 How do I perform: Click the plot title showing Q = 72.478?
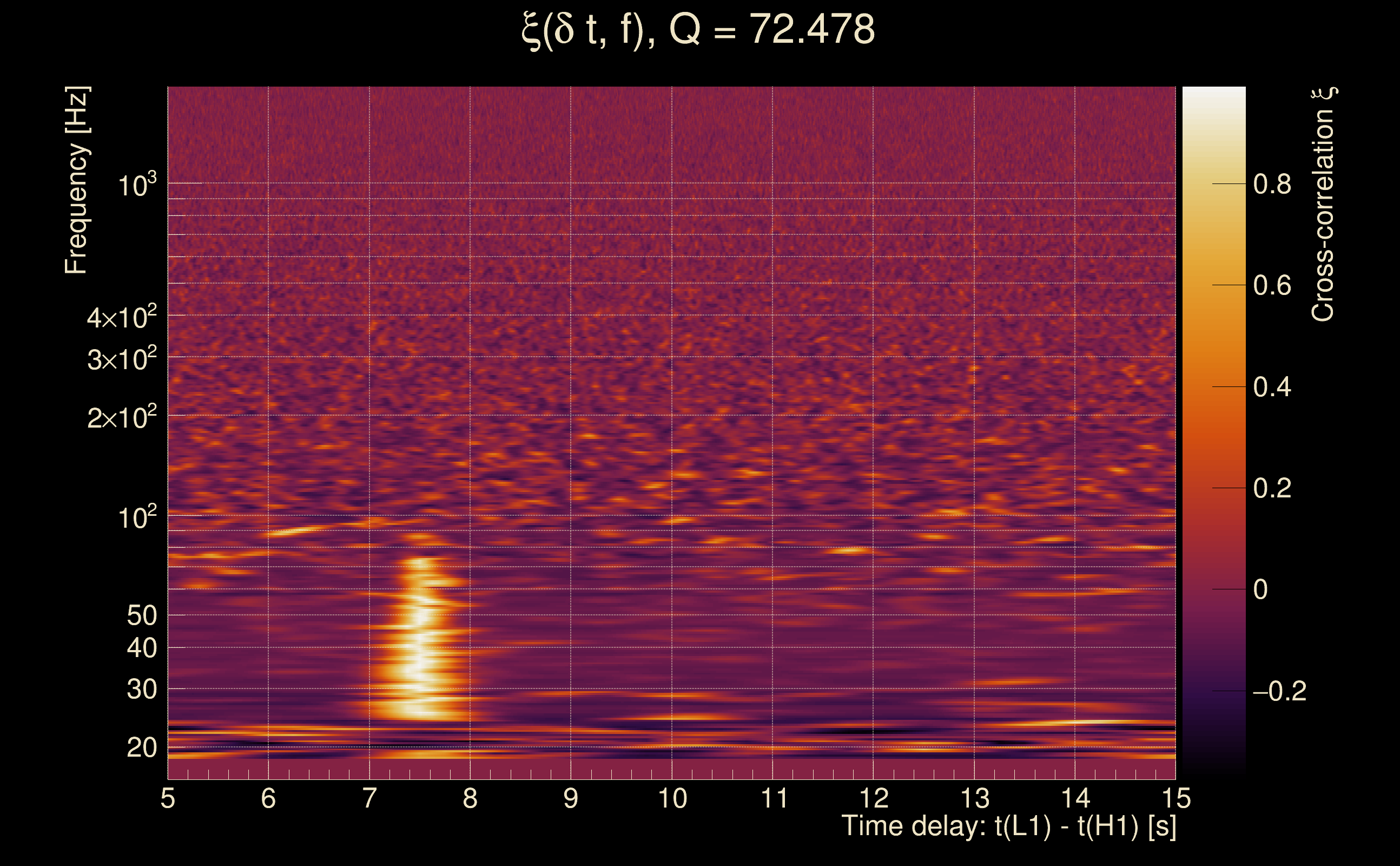click(x=698, y=30)
